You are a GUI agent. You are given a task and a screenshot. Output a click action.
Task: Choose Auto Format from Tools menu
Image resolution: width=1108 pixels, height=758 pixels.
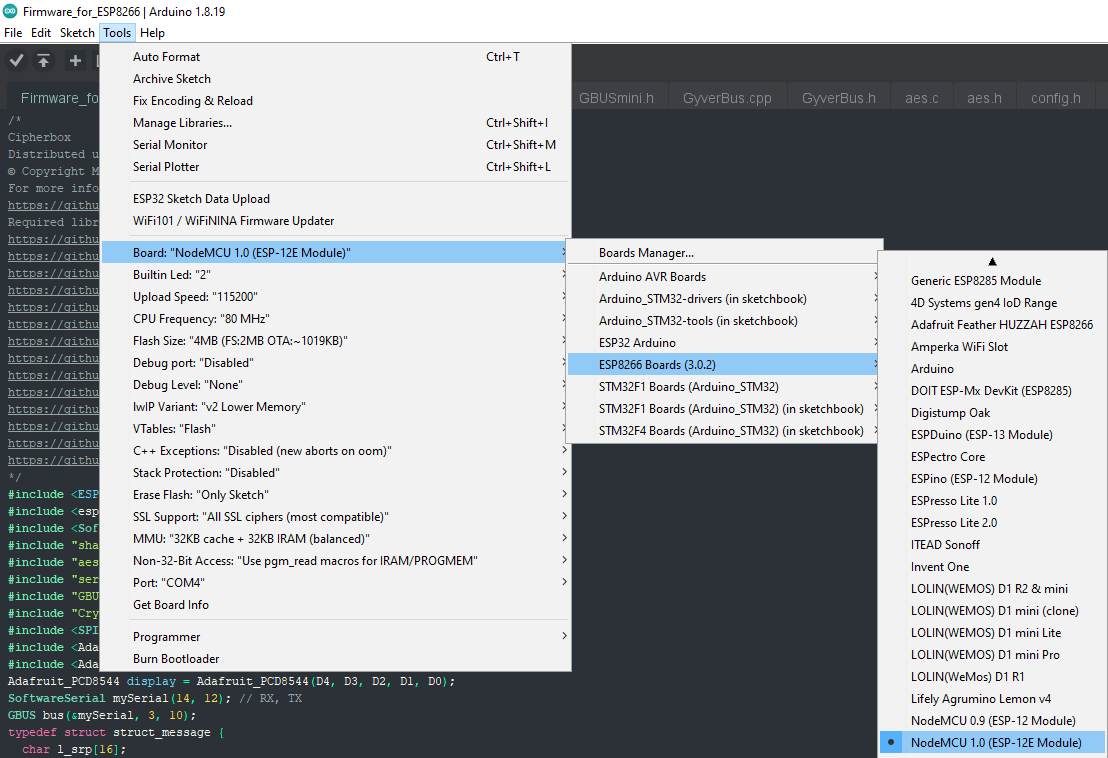pyautogui.click(x=336, y=57)
